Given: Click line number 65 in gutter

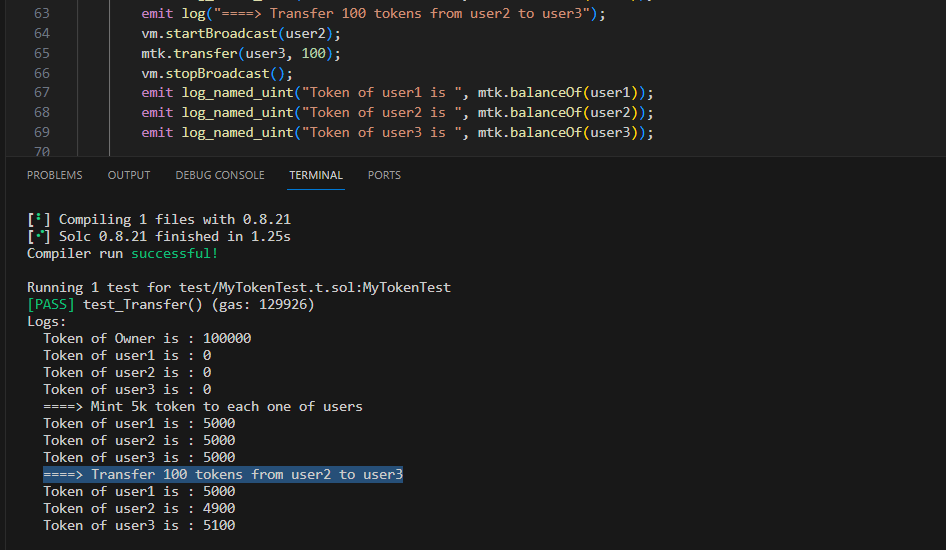Looking at the screenshot, I should 42,53.
